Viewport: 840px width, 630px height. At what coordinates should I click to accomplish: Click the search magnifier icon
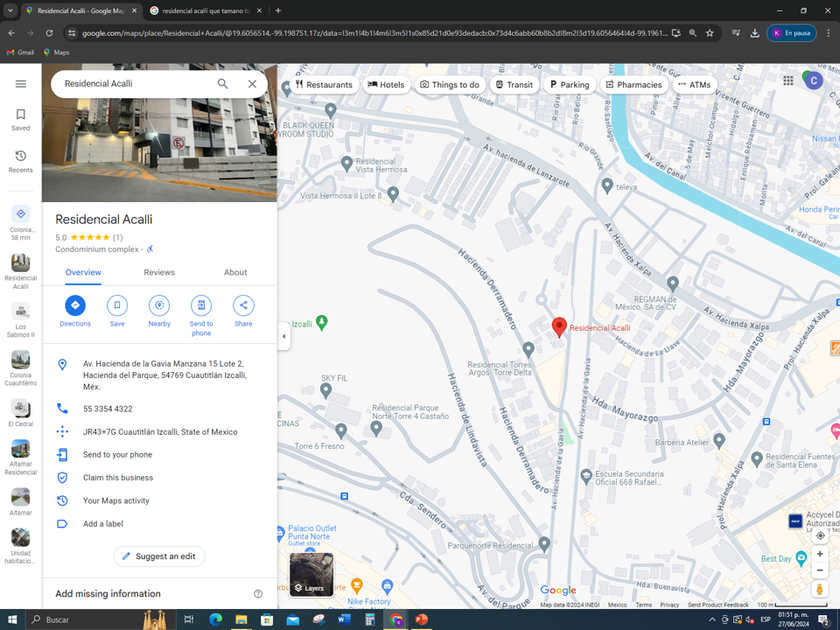click(223, 84)
